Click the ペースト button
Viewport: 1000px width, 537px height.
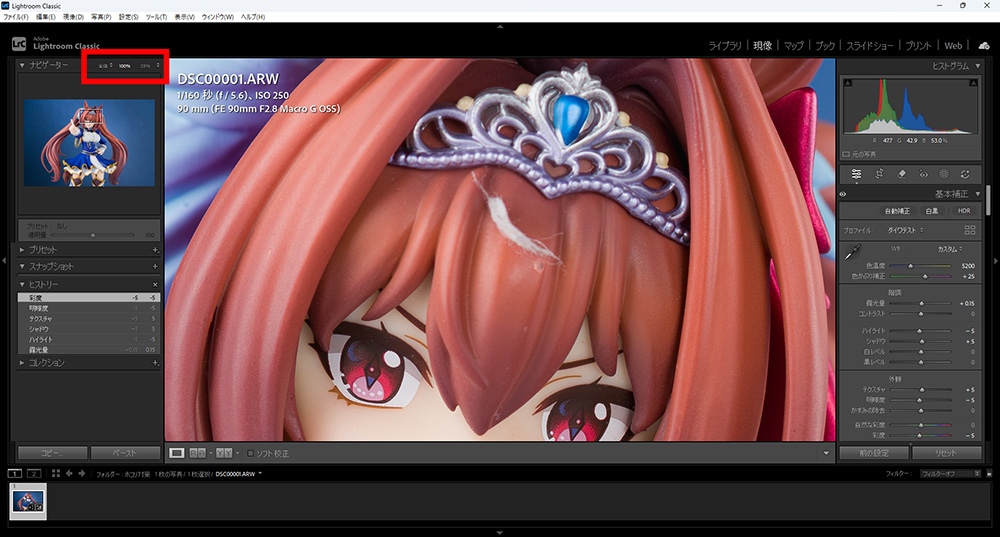pos(125,453)
